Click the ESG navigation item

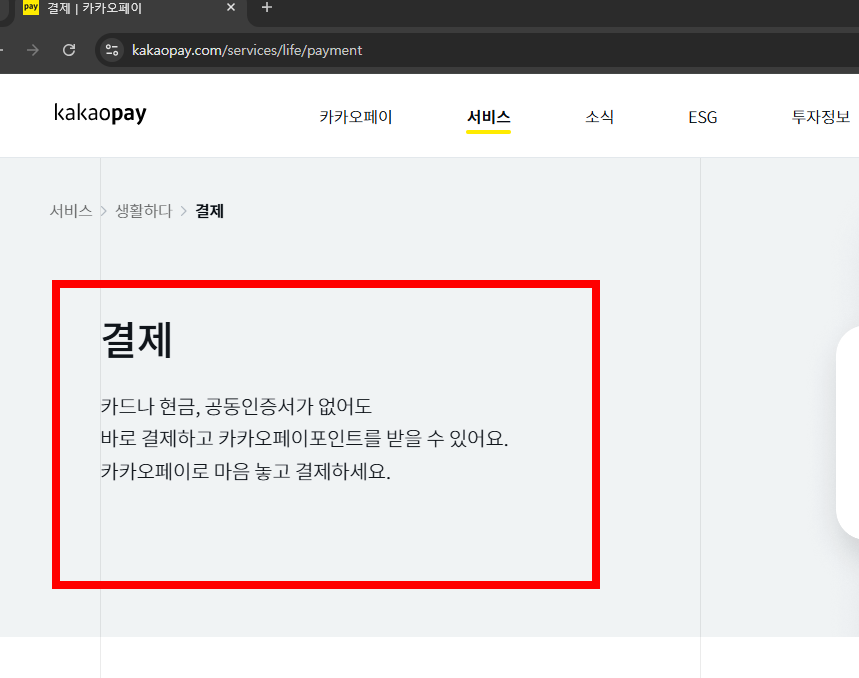(702, 117)
